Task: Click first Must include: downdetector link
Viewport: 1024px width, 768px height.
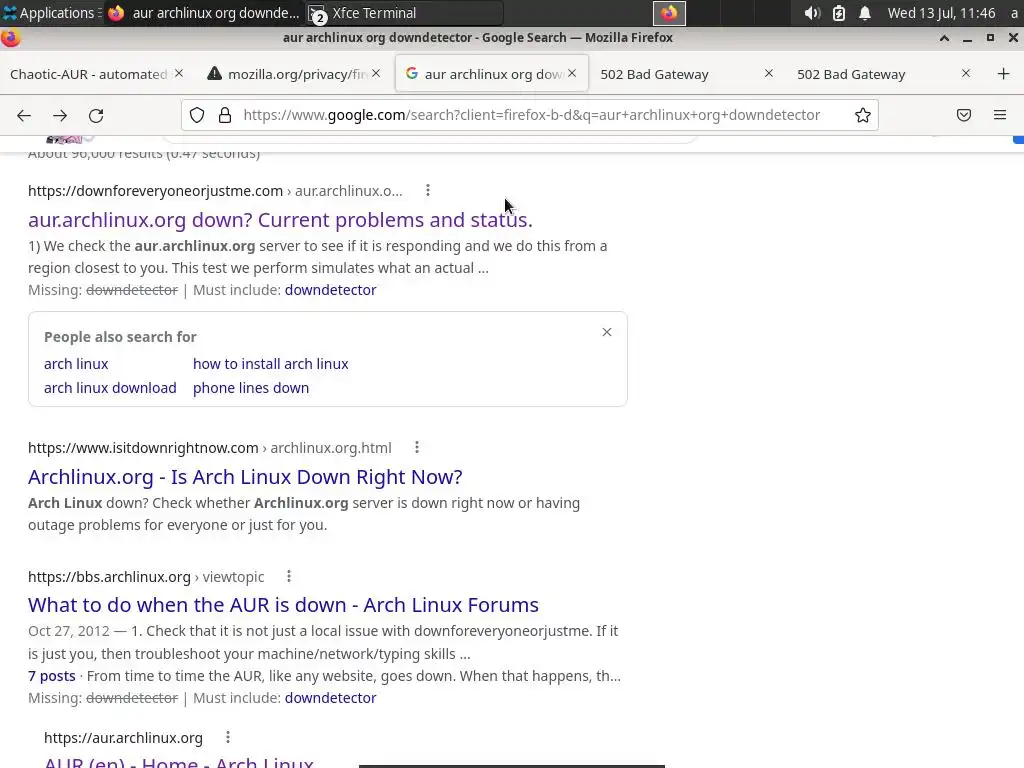Action: click(330, 290)
